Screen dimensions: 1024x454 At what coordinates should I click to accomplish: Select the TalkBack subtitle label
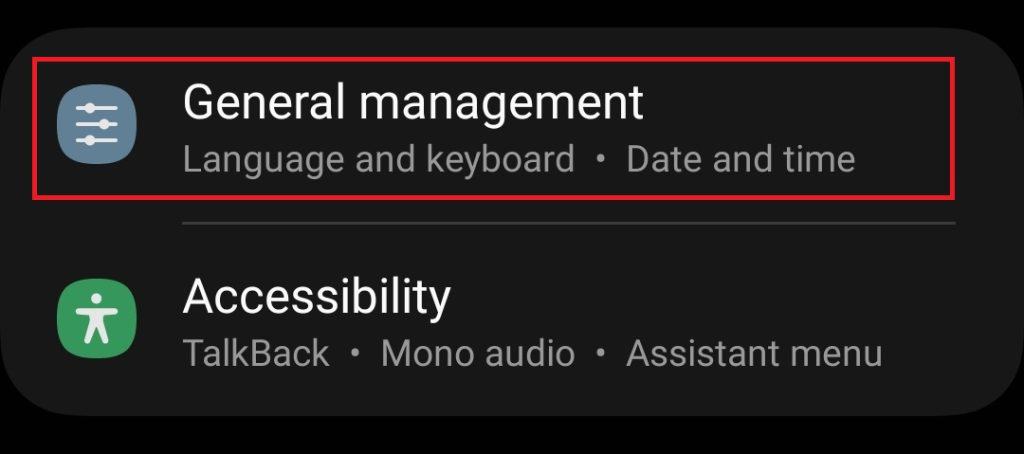pos(256,353)
